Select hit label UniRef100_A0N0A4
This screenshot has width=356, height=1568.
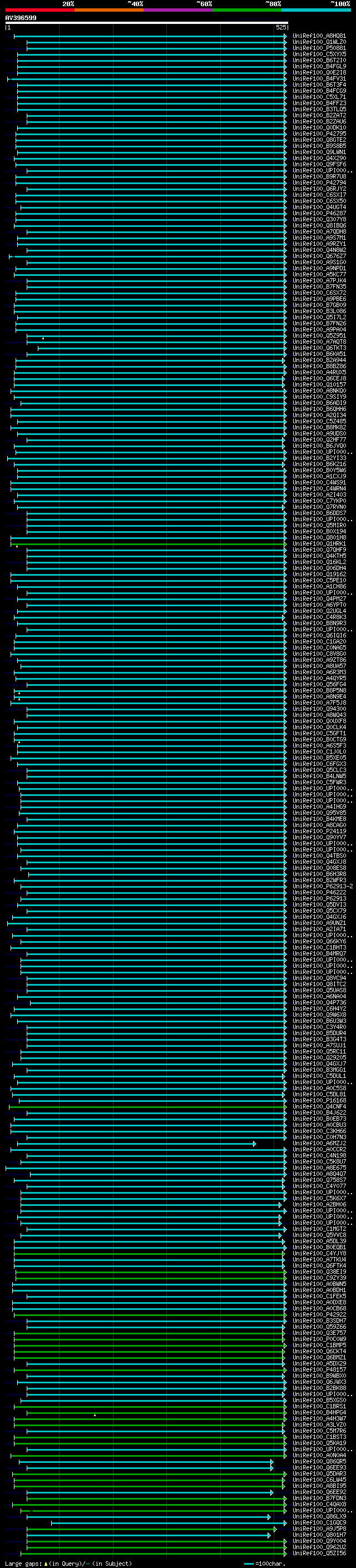(319, 1456)
